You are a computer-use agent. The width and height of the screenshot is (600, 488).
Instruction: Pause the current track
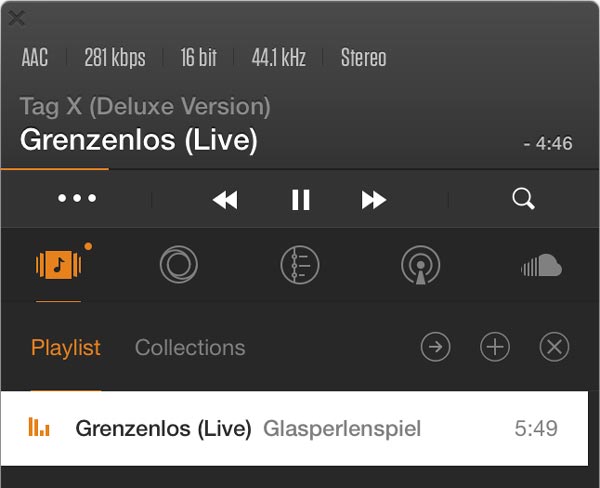pyautogui.click(x=300, y=200)
